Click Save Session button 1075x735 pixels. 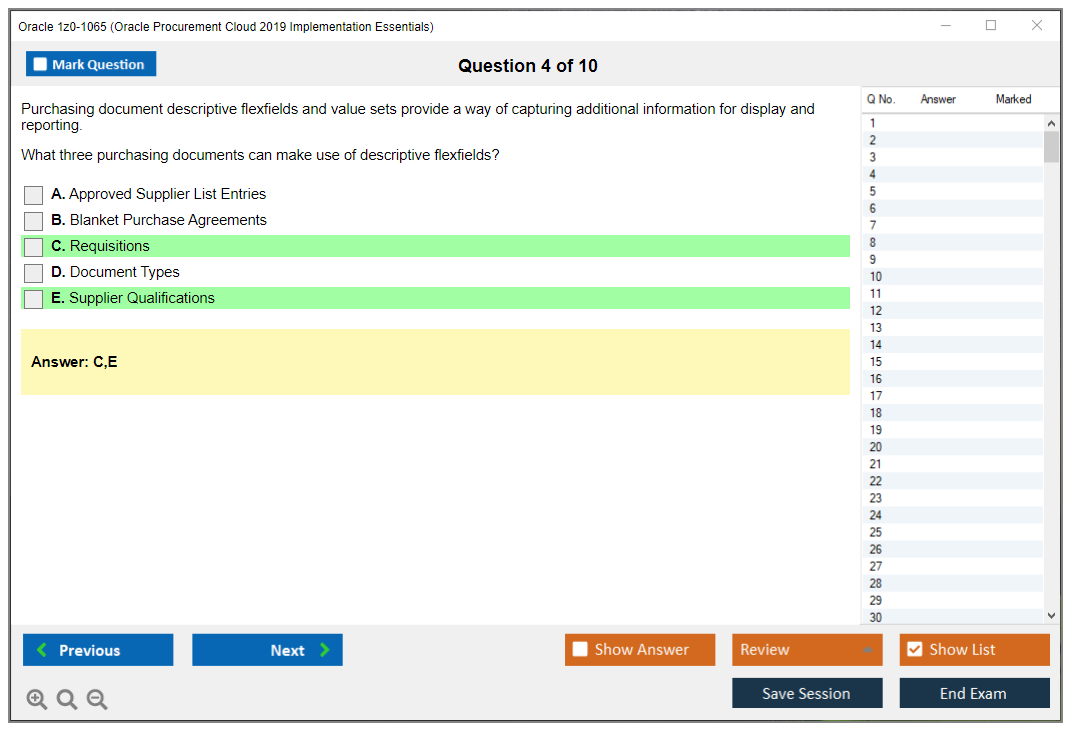(807, 694)
